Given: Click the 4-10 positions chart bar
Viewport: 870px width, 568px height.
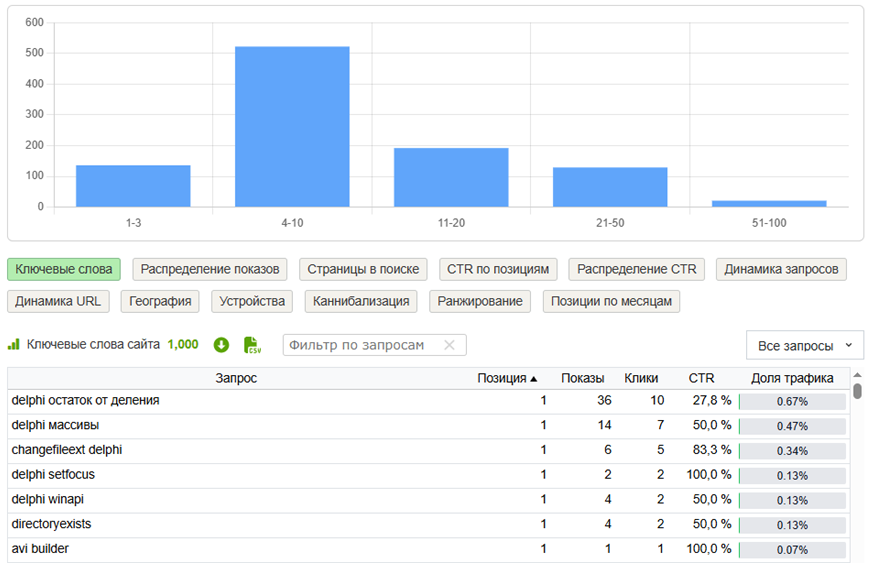Looking at the screenshot, I should (292, 126).
